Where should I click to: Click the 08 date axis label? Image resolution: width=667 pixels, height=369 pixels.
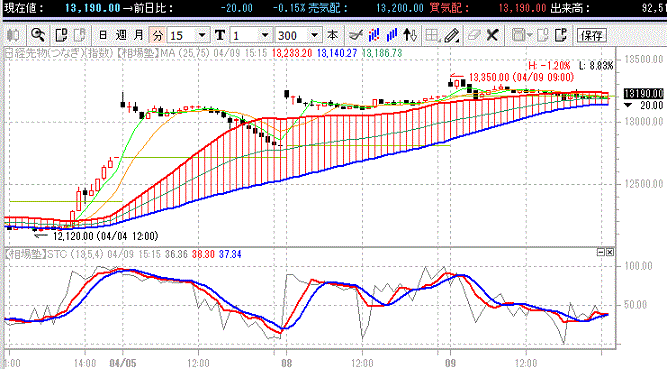[287, 363]
